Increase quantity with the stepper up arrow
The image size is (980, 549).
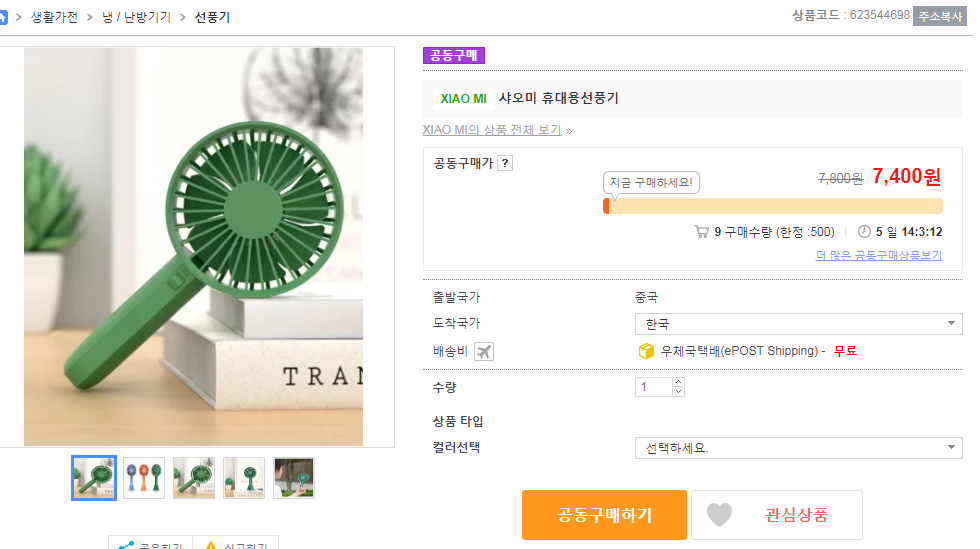(x=679, y=381)
